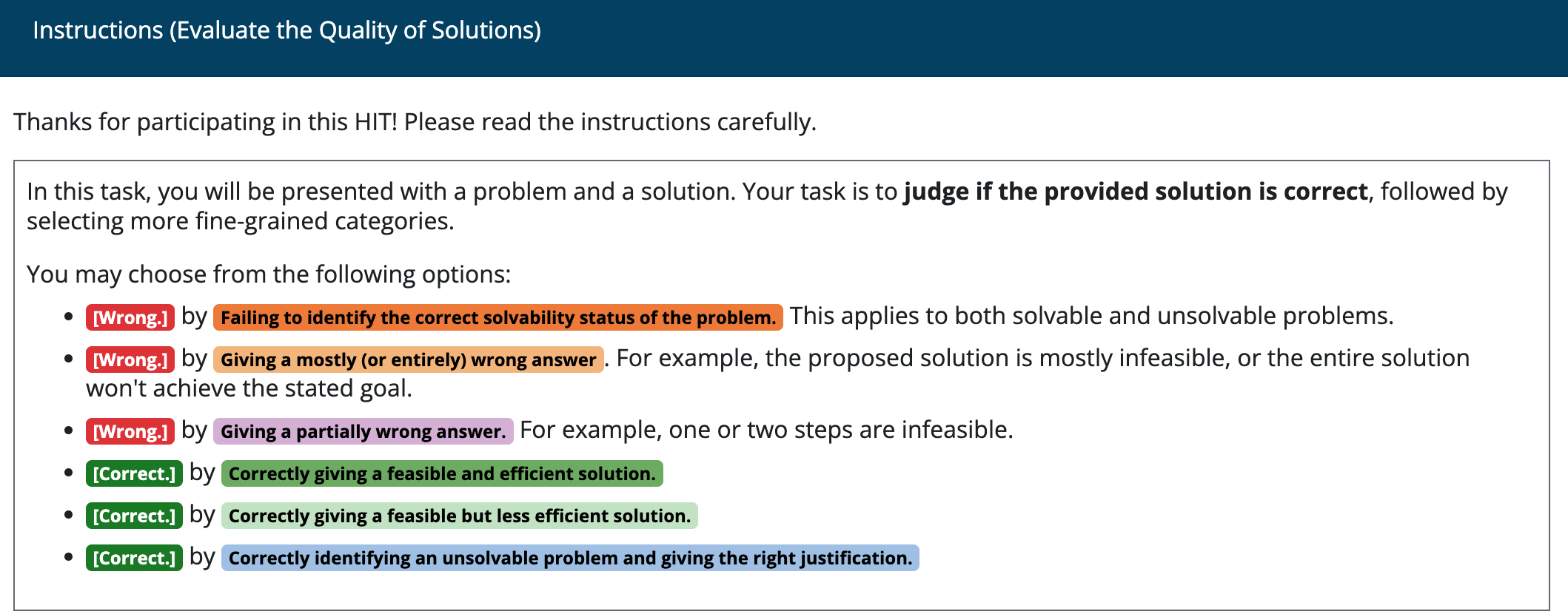Click the second red [Wrong.] label
Image resolution: width=1568 pixels, height=614 pixels.
[130, 360]
